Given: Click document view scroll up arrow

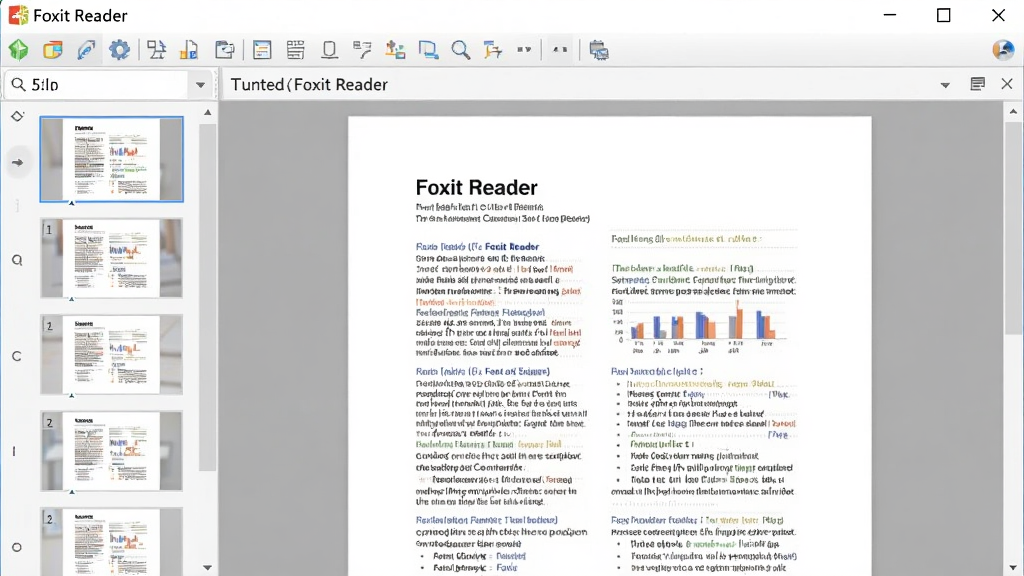Looking at the screenshot, I should click(x=1013, y=112).
